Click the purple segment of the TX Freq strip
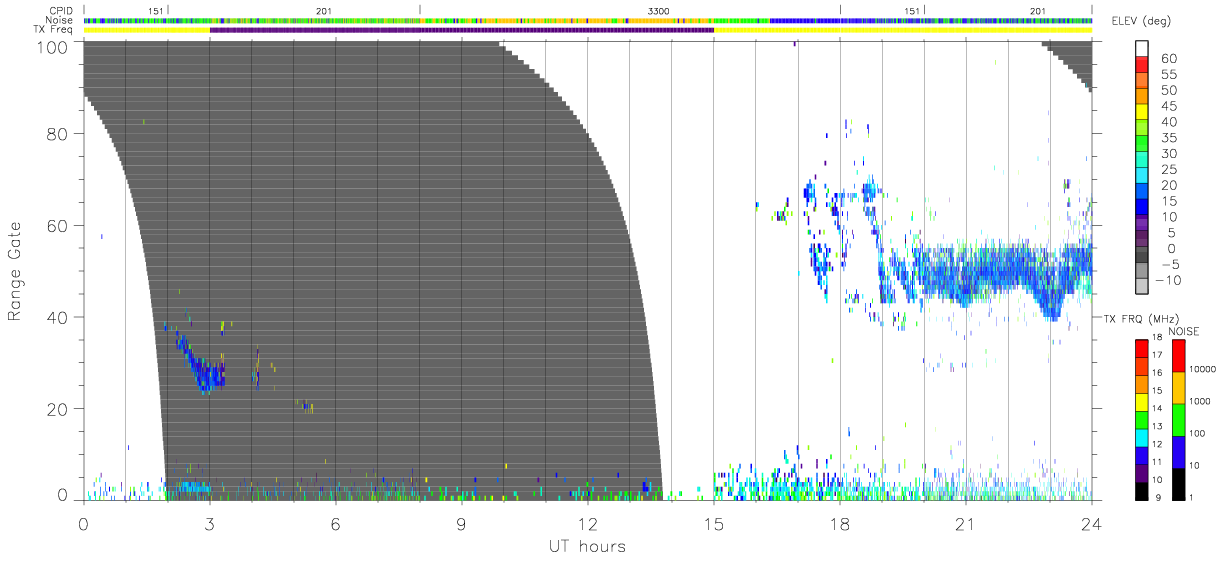This screenshot has height=567, width=1228. [x=461, y=30]
